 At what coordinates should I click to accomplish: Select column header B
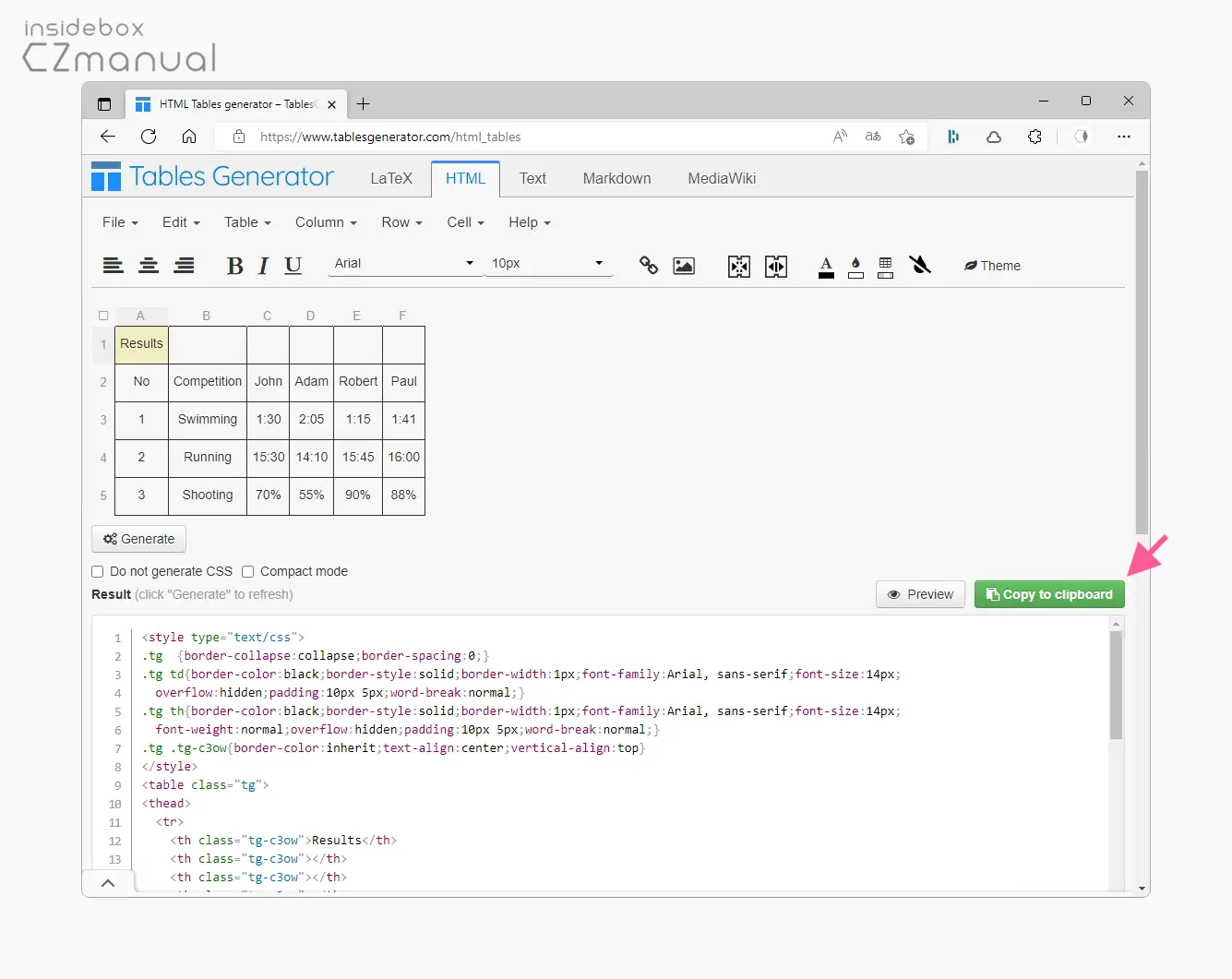click(x=207, y=316)
